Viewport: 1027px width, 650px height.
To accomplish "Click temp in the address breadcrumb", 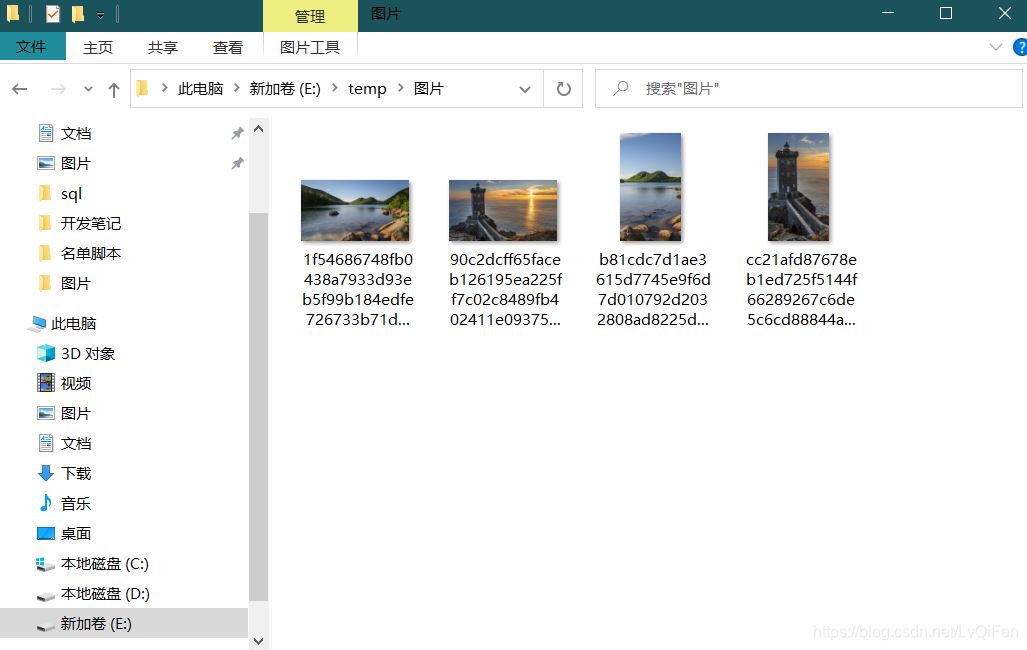I will pyautogui.click(x=367, y=88).
